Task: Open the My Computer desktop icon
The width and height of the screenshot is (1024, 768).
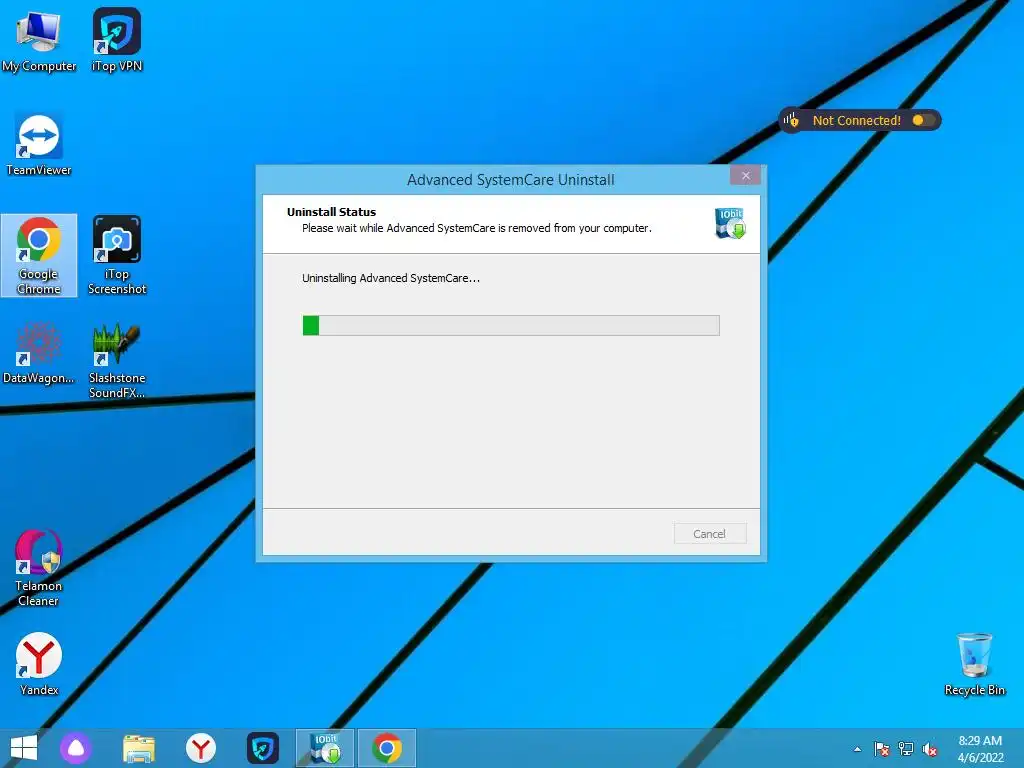Action: click(39, 40)
